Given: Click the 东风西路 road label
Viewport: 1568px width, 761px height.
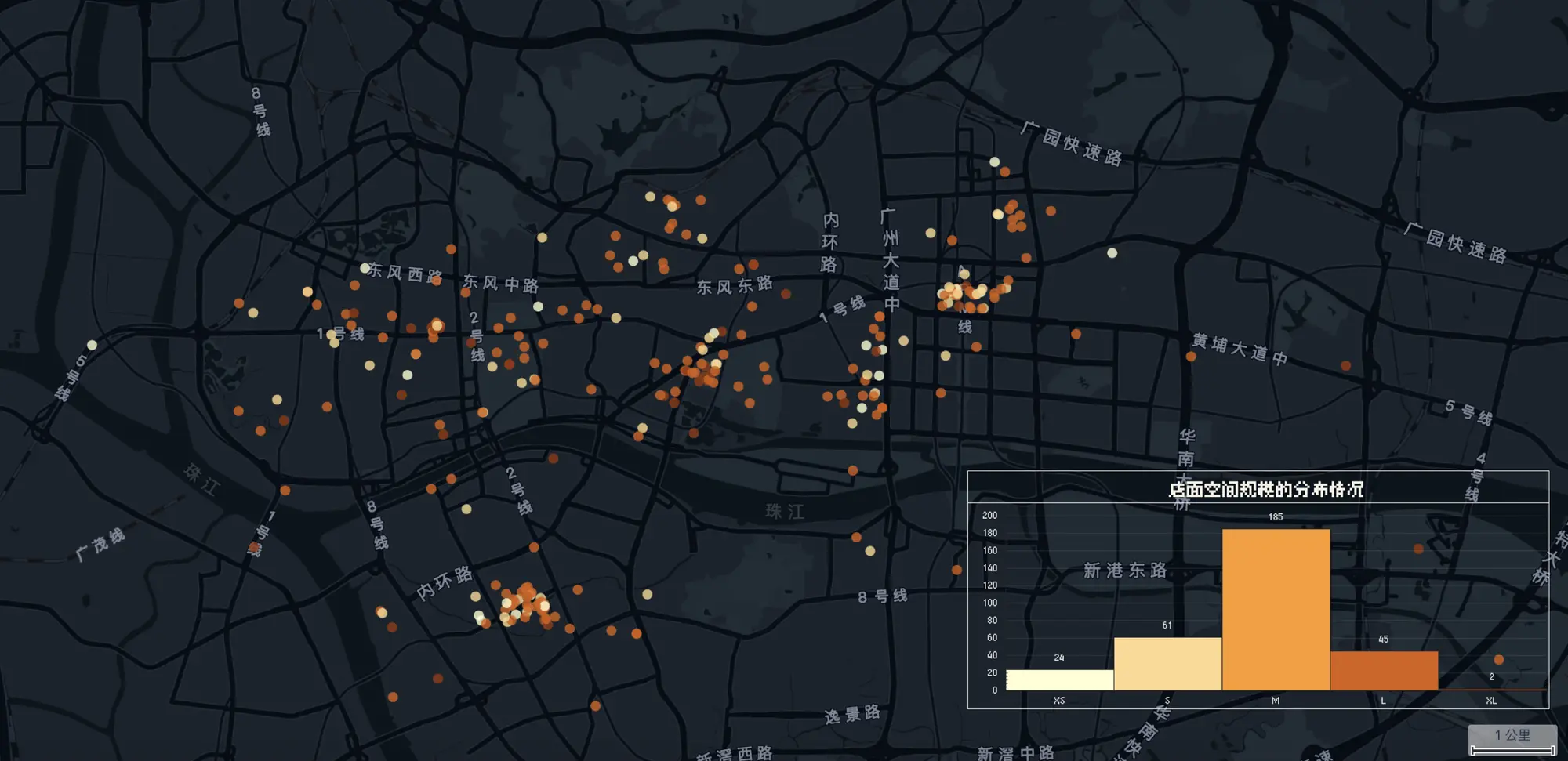Looking at the screenshot, I should (x=405, y=274).
